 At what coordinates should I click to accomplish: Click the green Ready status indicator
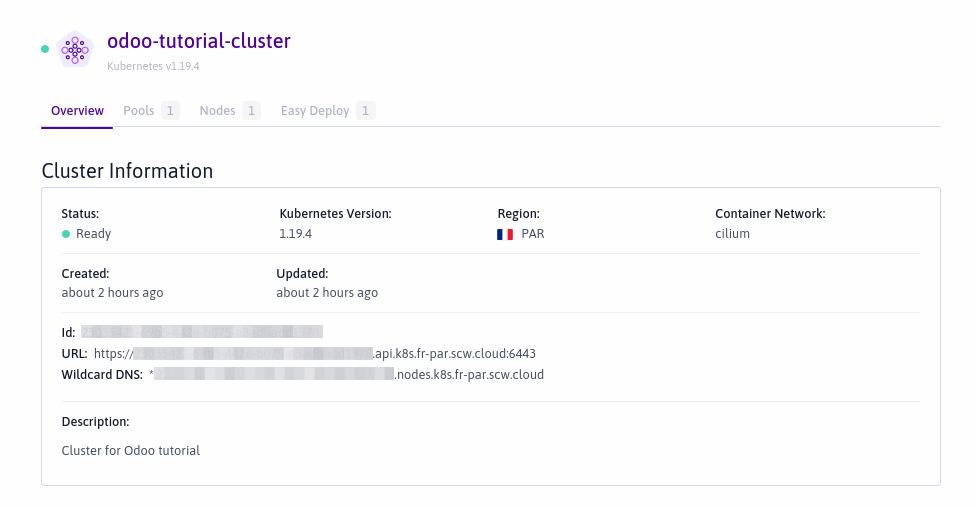click(x=66, y=234)
